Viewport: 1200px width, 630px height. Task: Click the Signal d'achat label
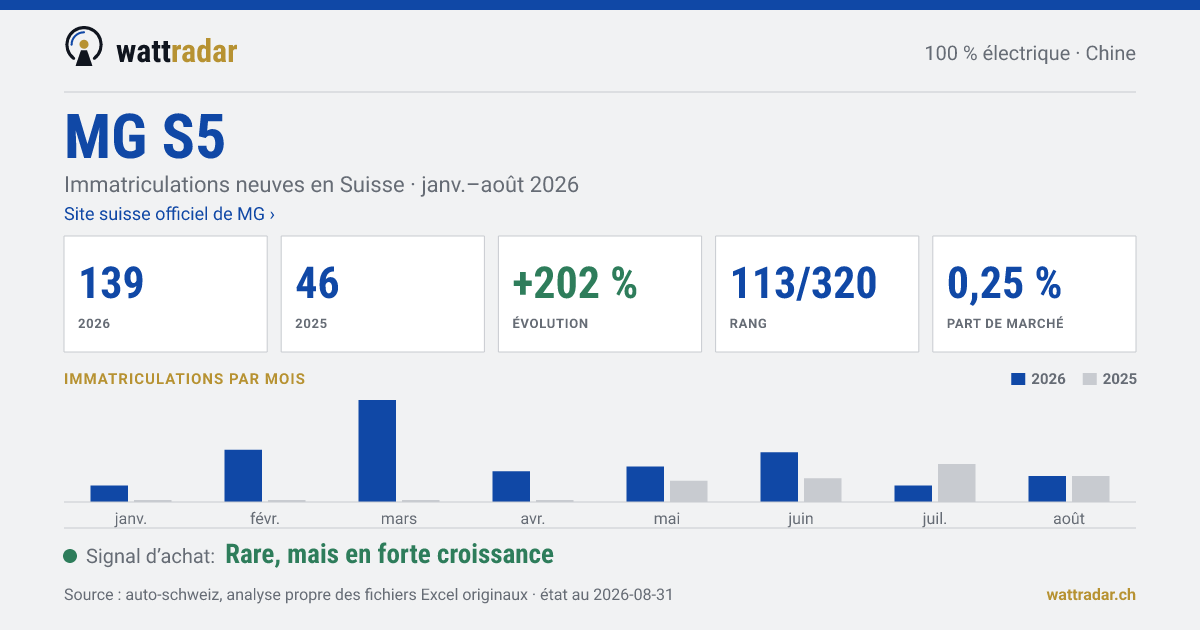pyautogui.click(x=151, y=556)
